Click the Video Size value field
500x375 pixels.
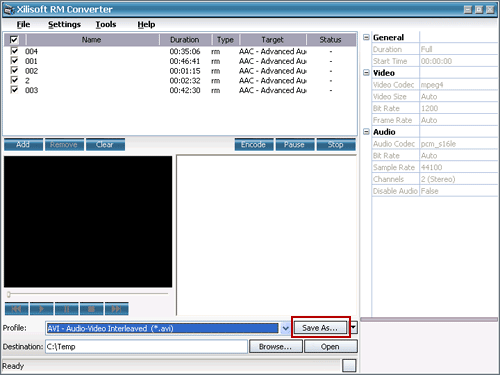[x=458, y=97]
